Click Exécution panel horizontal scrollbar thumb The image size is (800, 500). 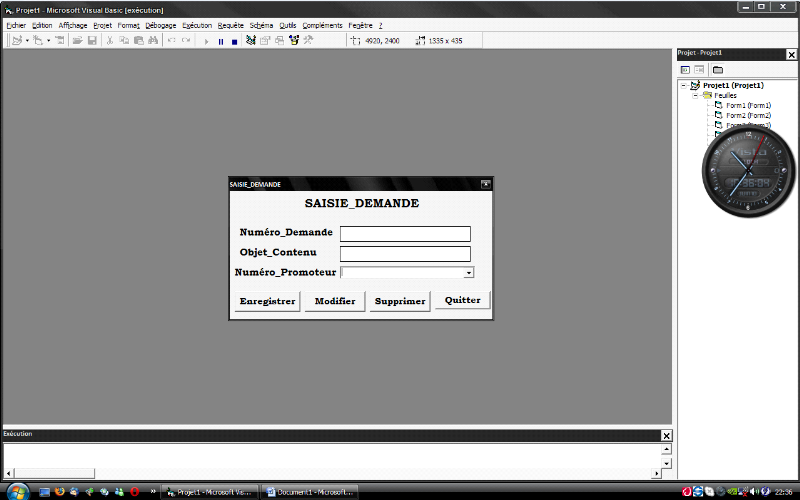(54, 473)
